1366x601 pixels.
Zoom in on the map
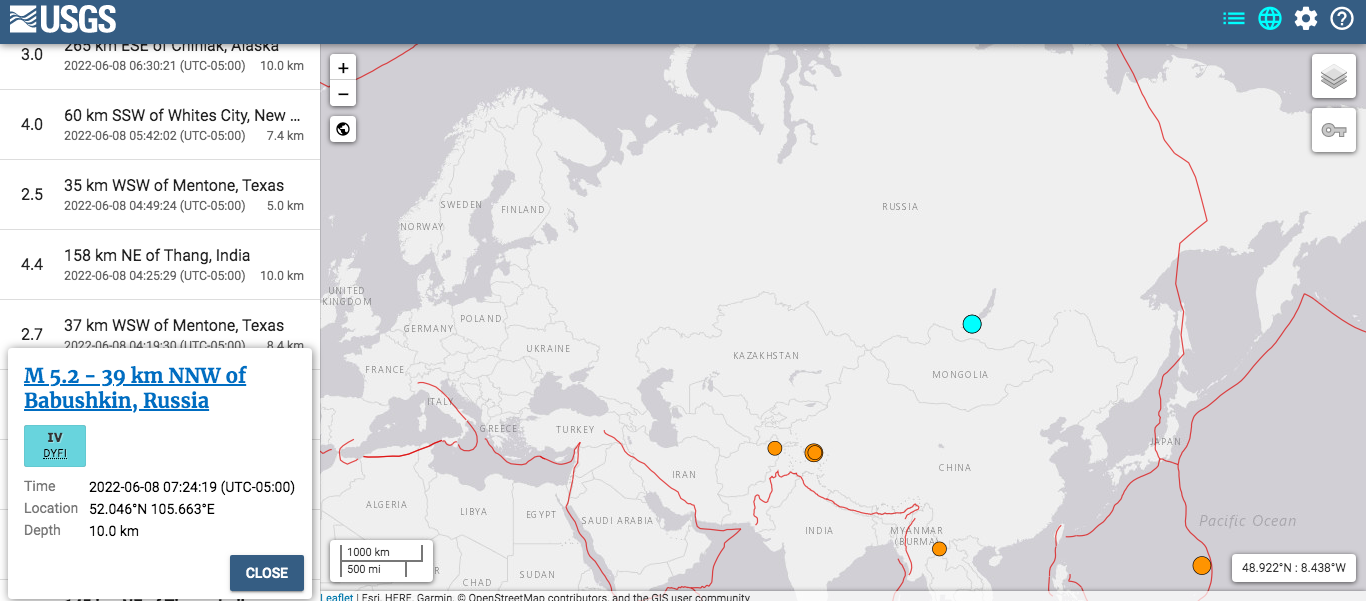click(x=343, y=68)
